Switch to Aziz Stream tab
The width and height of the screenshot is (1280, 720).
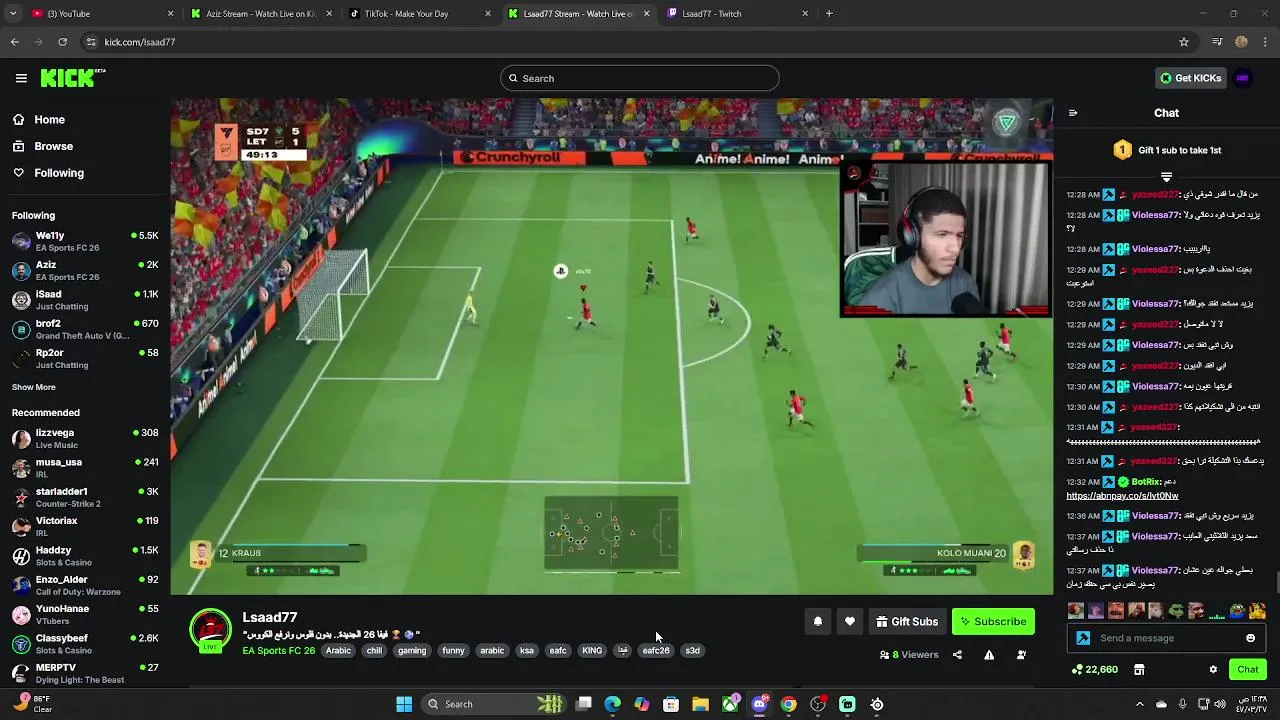click(260, 14)
